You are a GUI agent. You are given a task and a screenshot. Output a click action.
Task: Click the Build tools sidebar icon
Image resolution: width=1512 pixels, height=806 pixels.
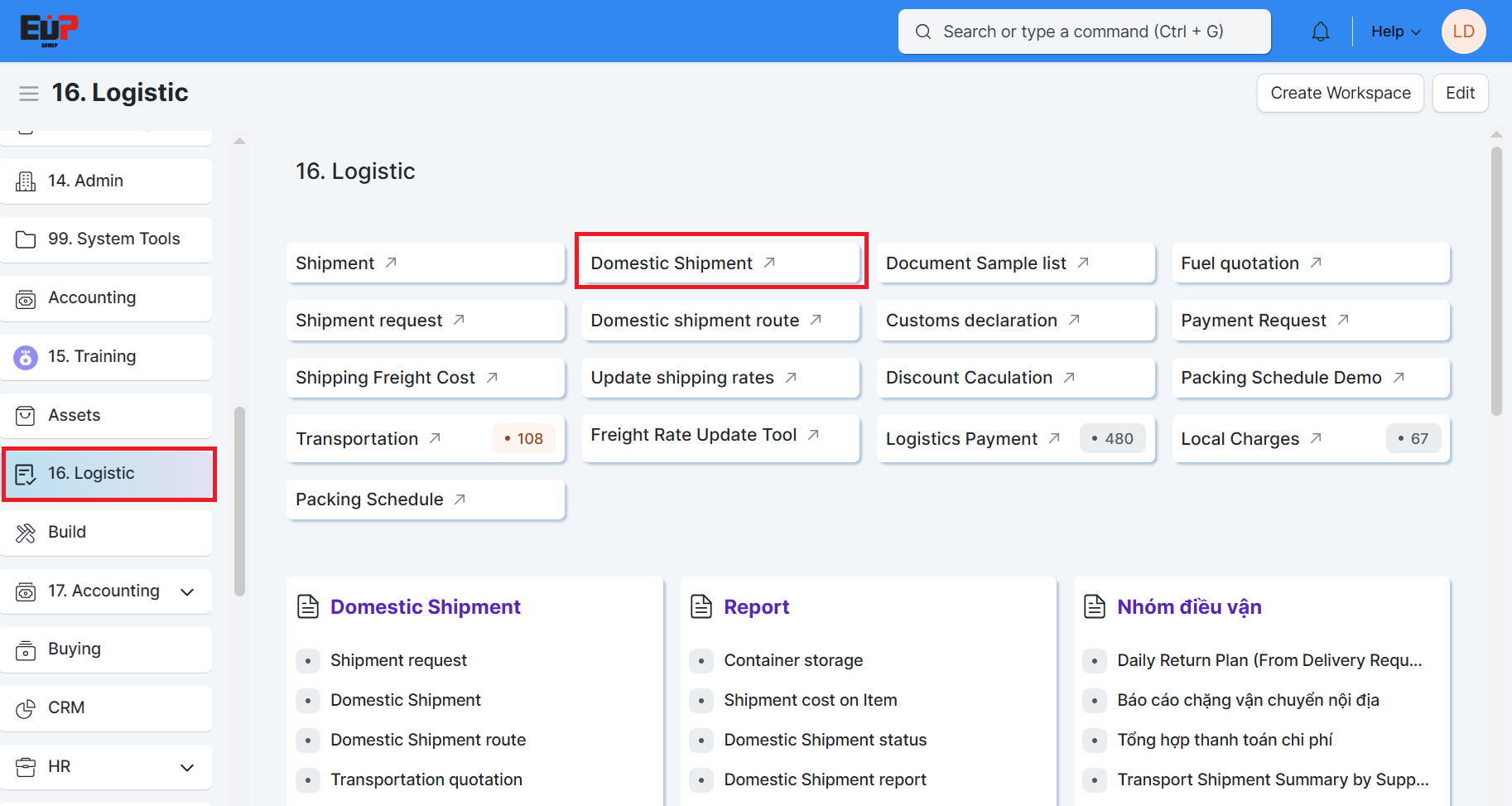click(26, 533)
